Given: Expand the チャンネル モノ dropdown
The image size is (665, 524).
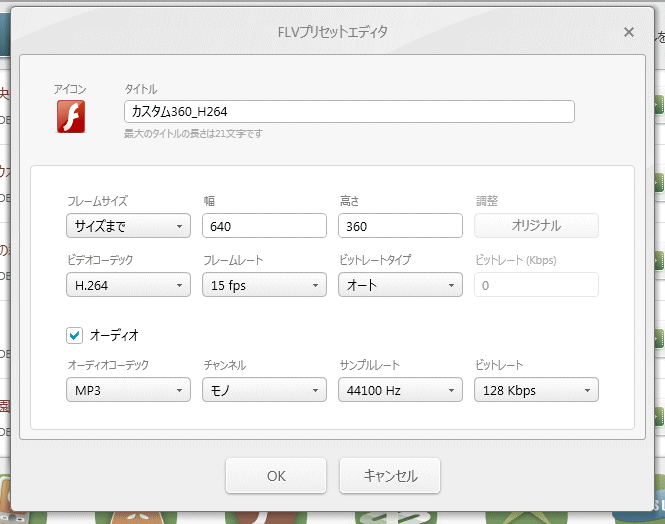Looking at the screenshot, I should point(264,389).
